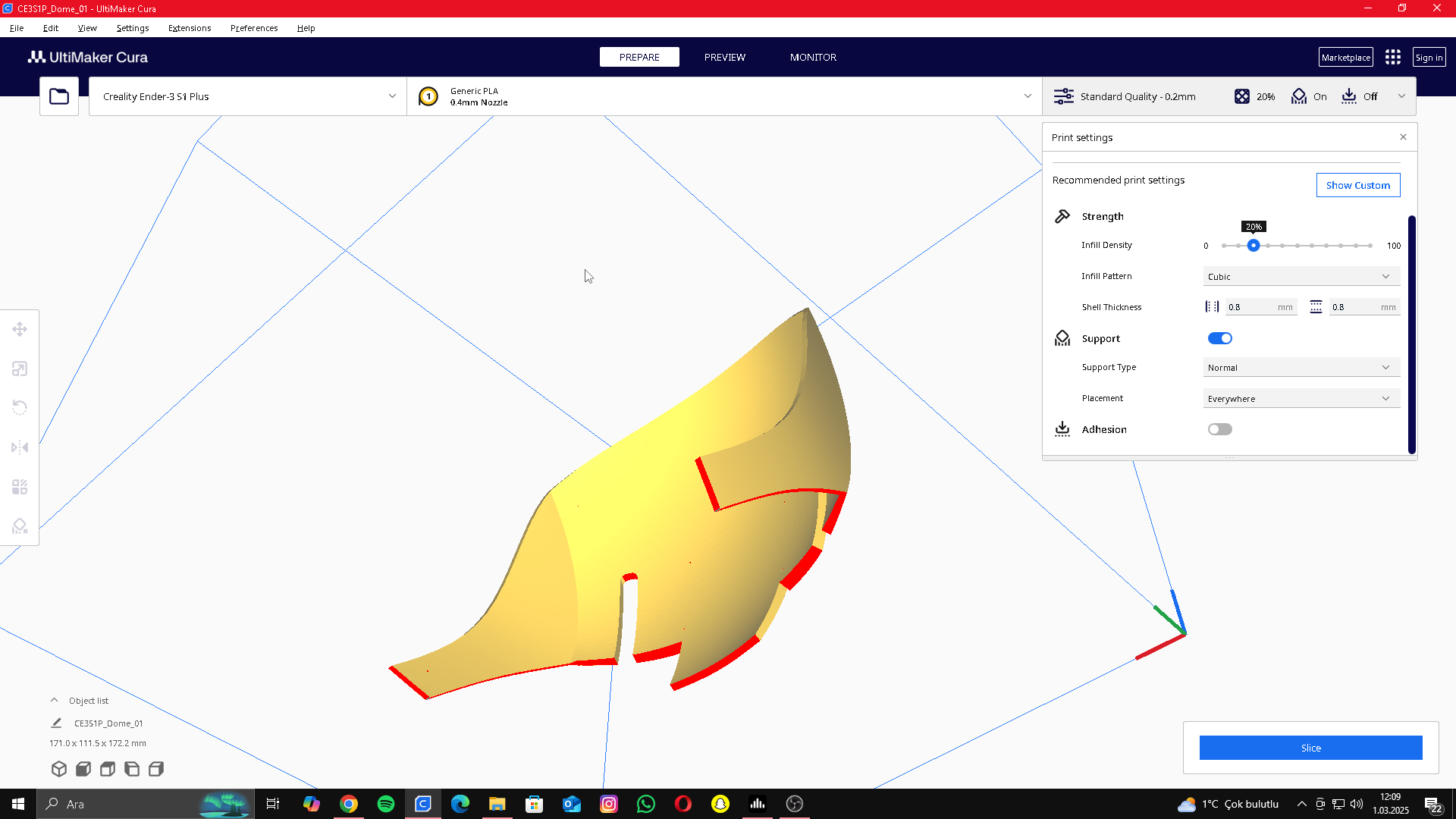The width and height of the screenshot is (1456, 819).
Task: Open the UltiMaker apps grid icon
Action: point(1393,58)
